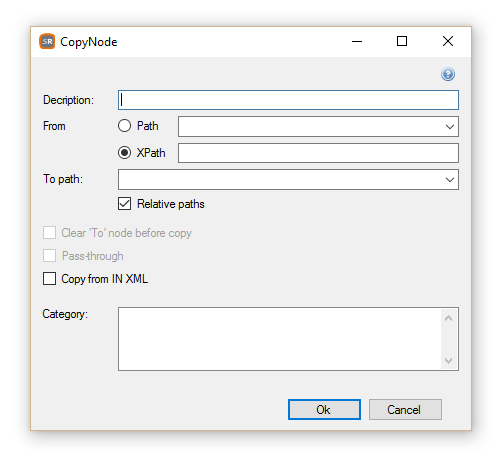This screenshot has height=458, width=495.
Task: Click inside the Category text area
Action: [279, 339]
